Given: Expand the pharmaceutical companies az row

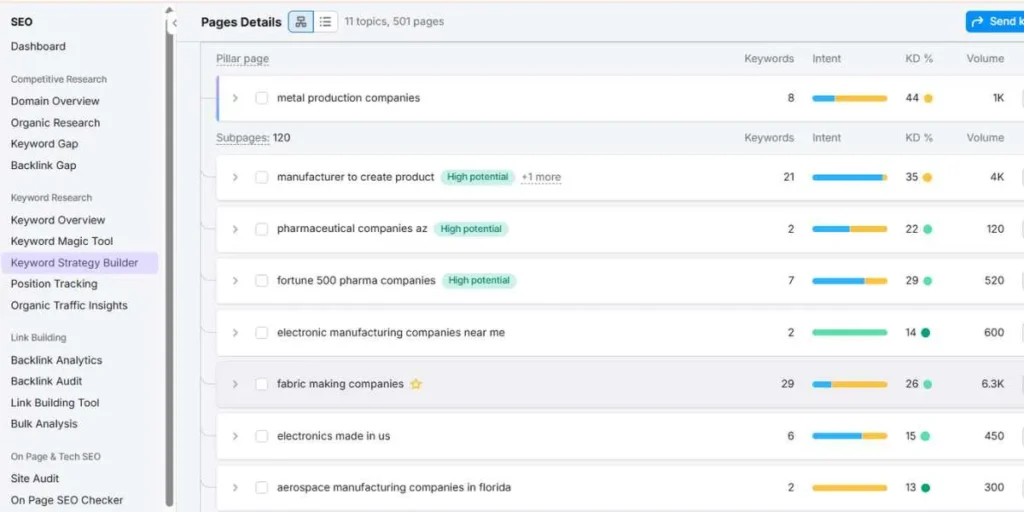Looking at the screenshot, I should 235,229.
